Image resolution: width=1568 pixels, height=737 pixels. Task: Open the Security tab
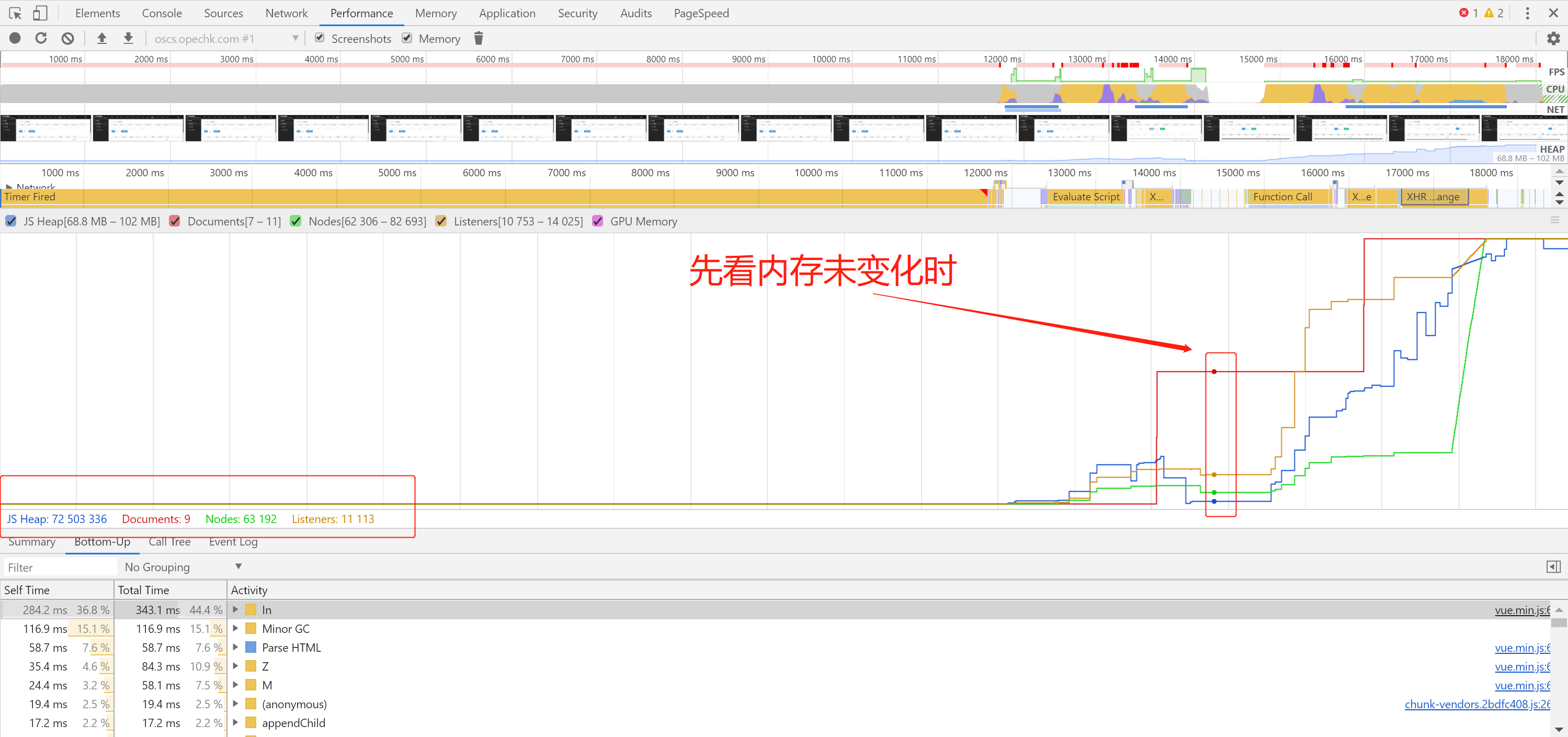coord(577,13)
